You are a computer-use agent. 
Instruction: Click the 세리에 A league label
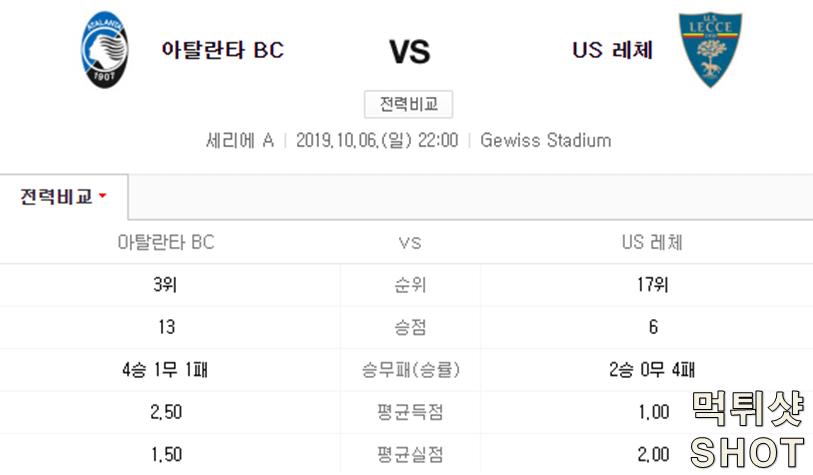point(240,141)
